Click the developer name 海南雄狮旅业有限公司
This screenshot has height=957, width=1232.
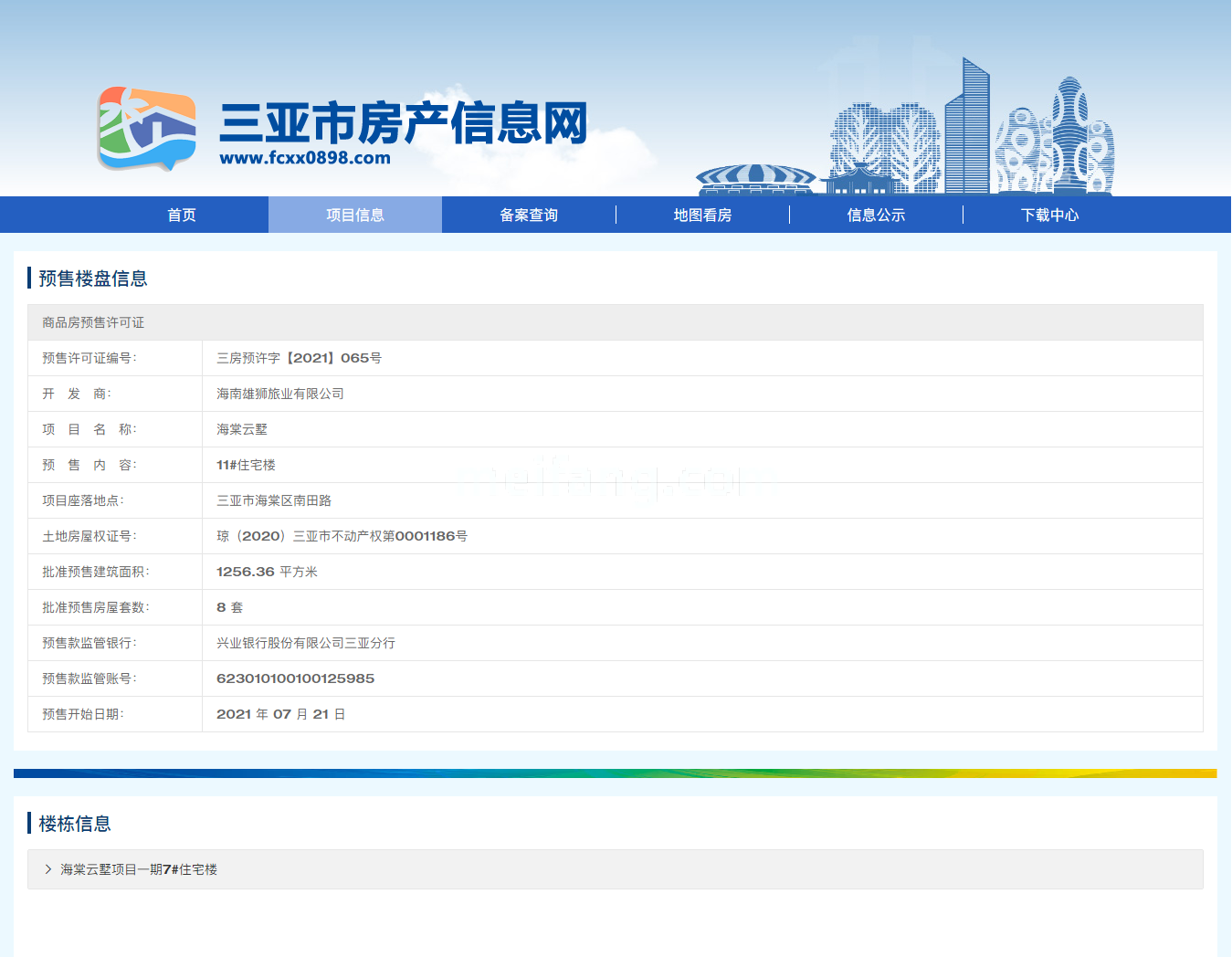280,394
